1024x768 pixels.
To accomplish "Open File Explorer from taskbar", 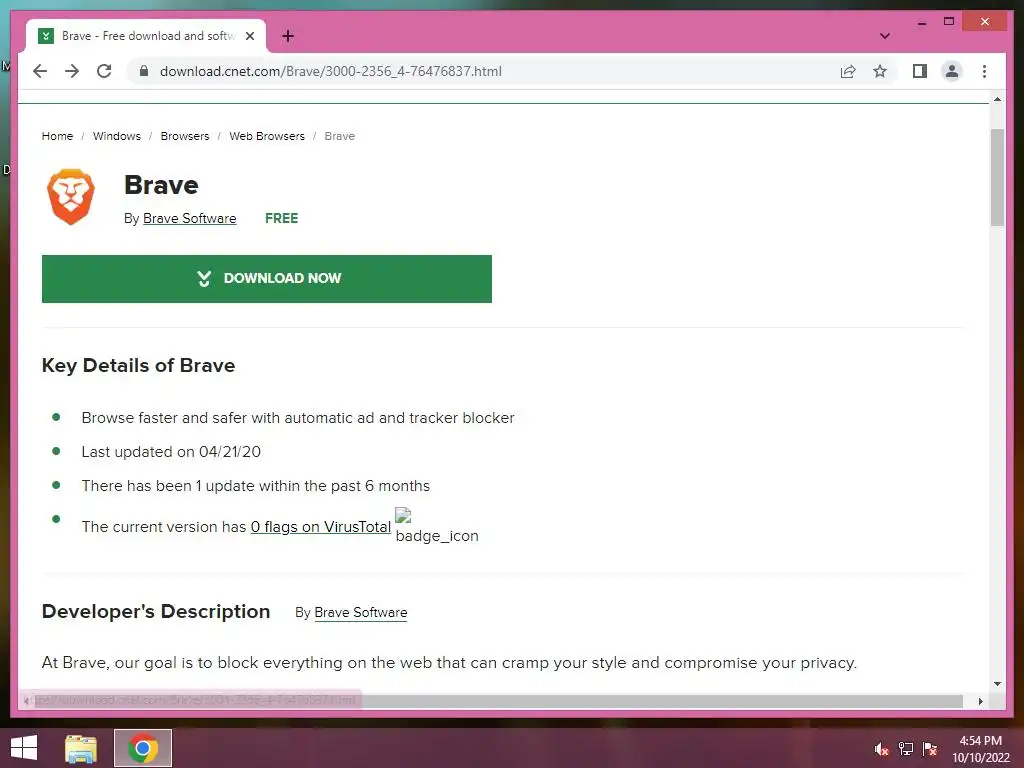I will tap(81, 748).
